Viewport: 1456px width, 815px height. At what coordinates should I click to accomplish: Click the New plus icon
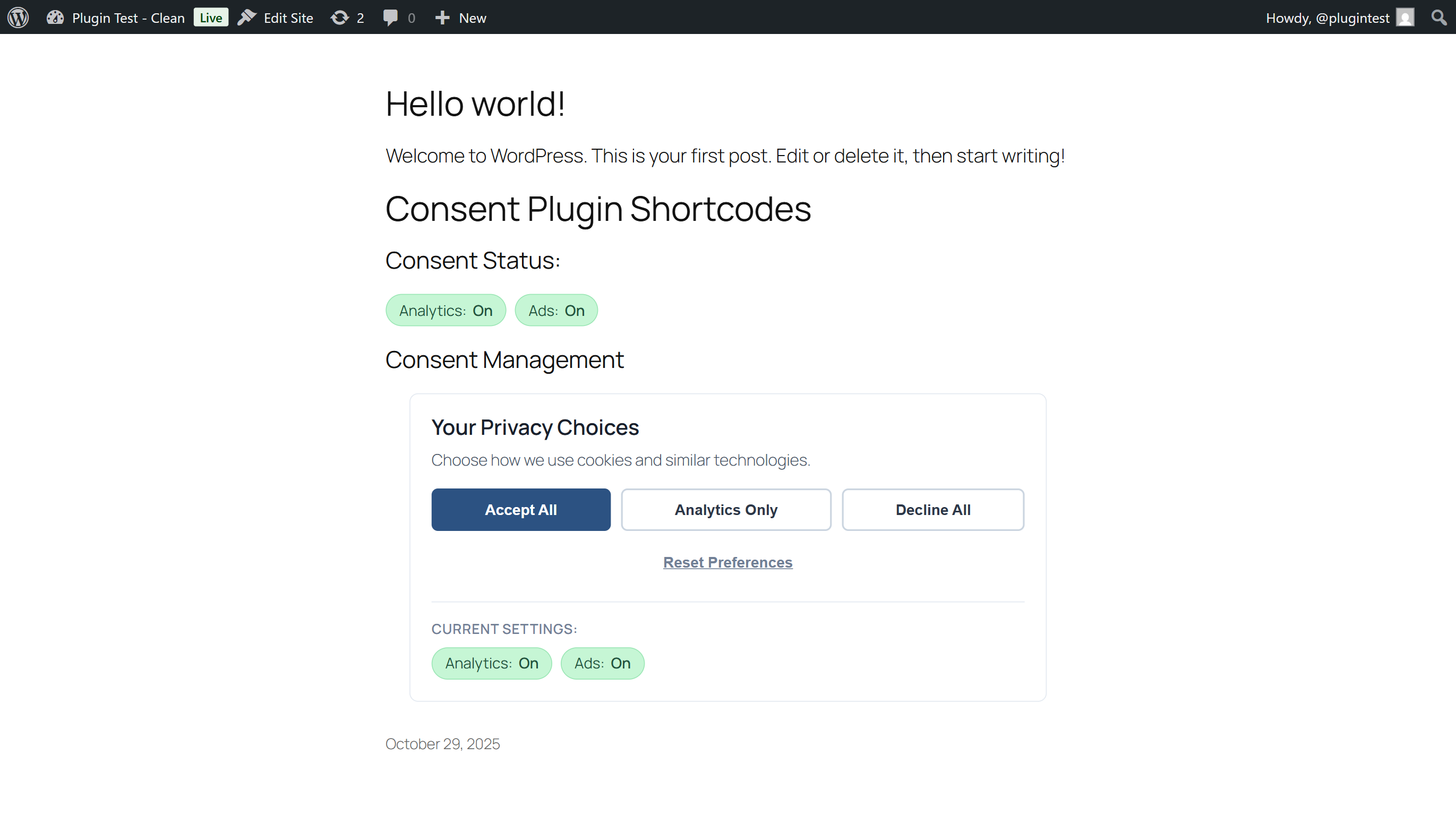[x=442, y=18]
